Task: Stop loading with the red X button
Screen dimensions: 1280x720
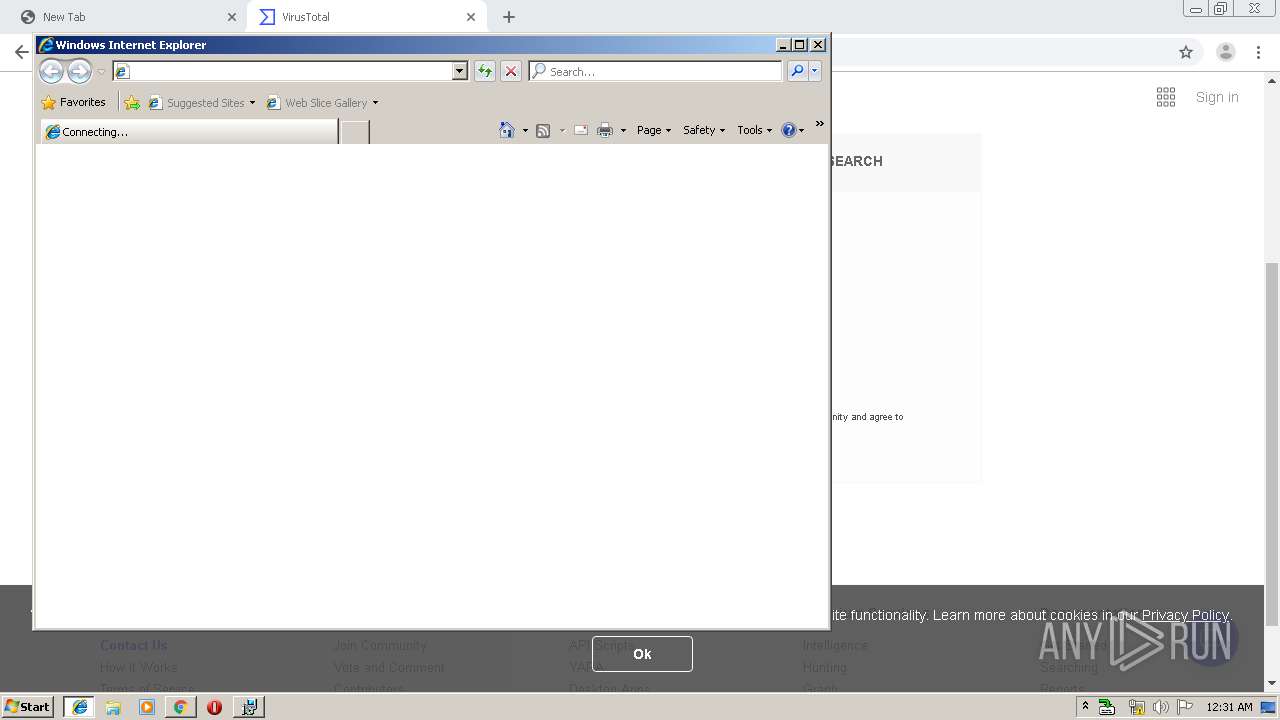Action: click(x=511, y=71)
